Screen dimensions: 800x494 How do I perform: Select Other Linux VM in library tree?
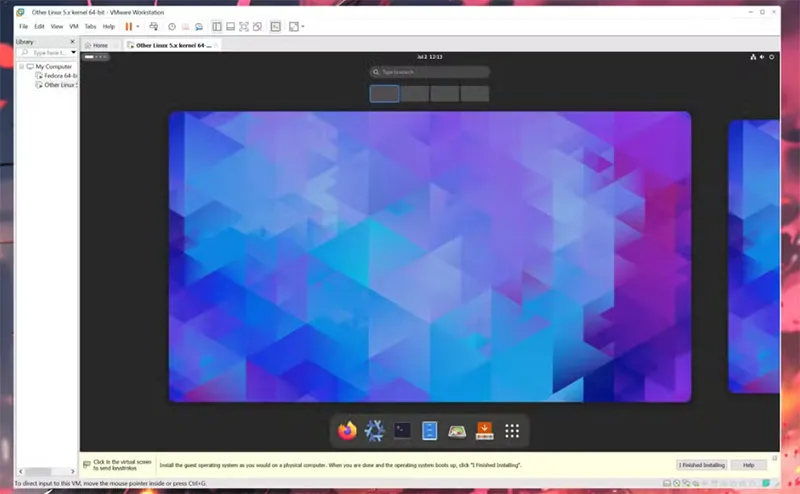[x=56, y=85]
